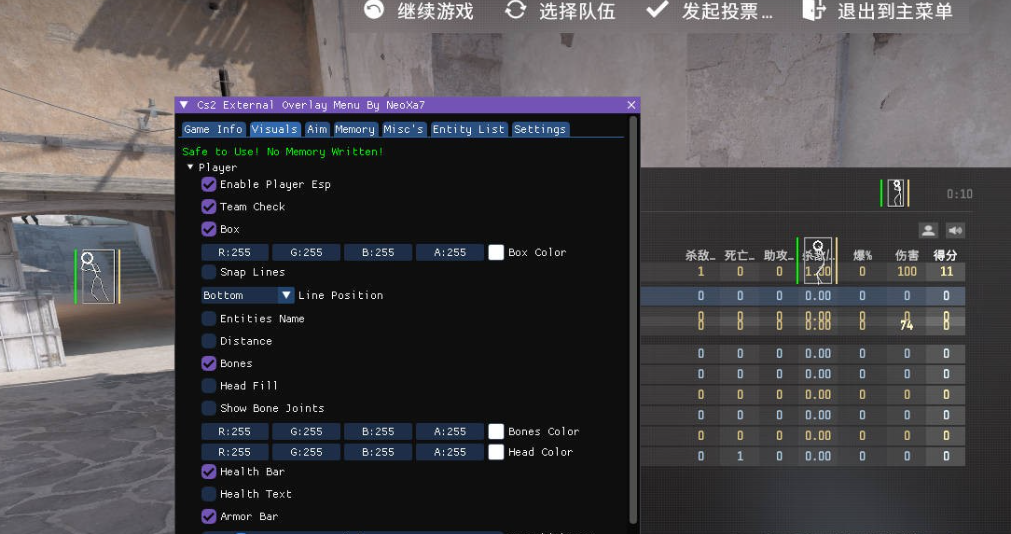The image size is (1011, 534).
Task: Click the scoreboard player profile icon
Action: click(x=928, y=230)
